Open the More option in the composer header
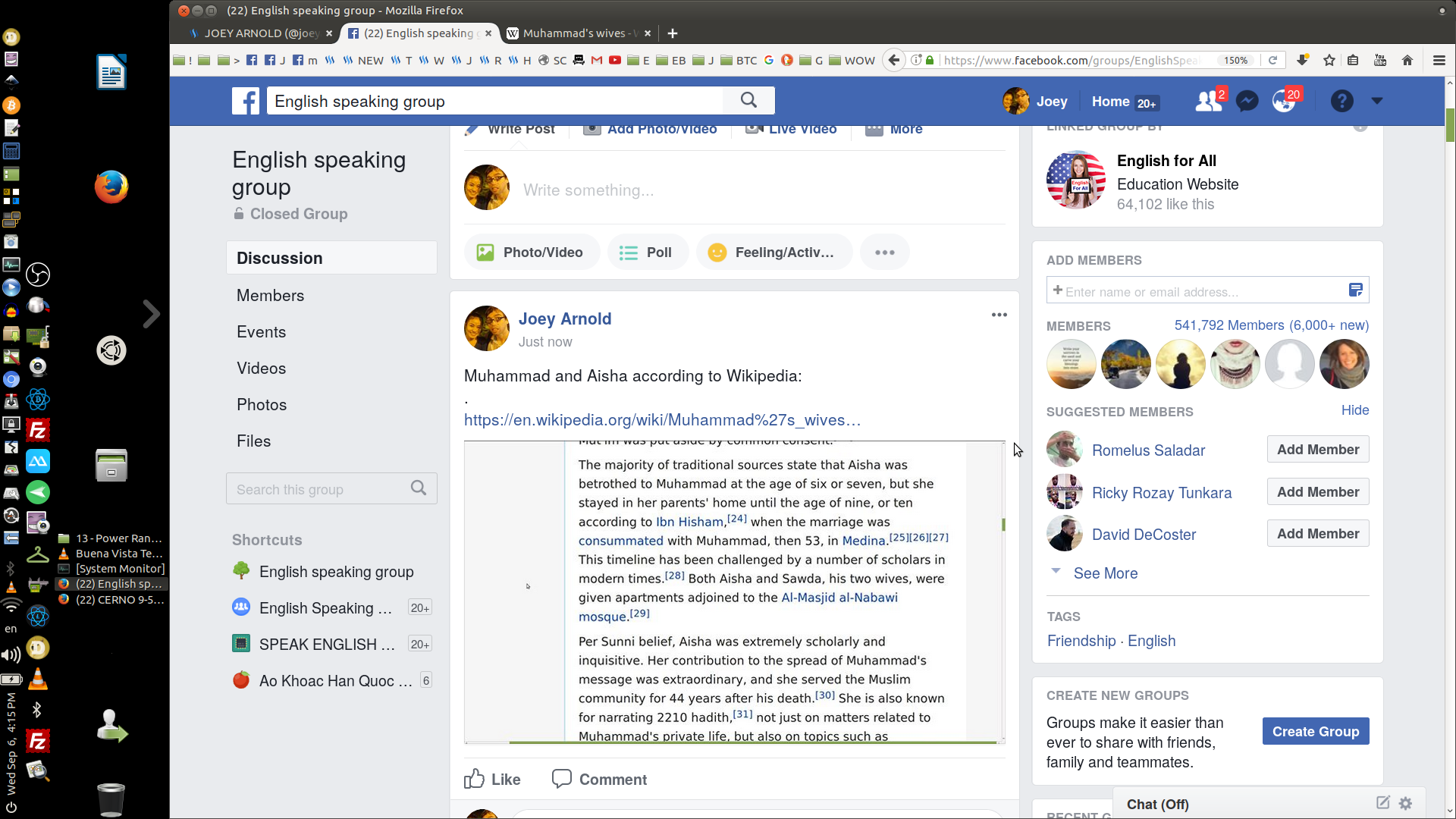The width and height of the screenshot is (1456, 819). coord(895,129)
